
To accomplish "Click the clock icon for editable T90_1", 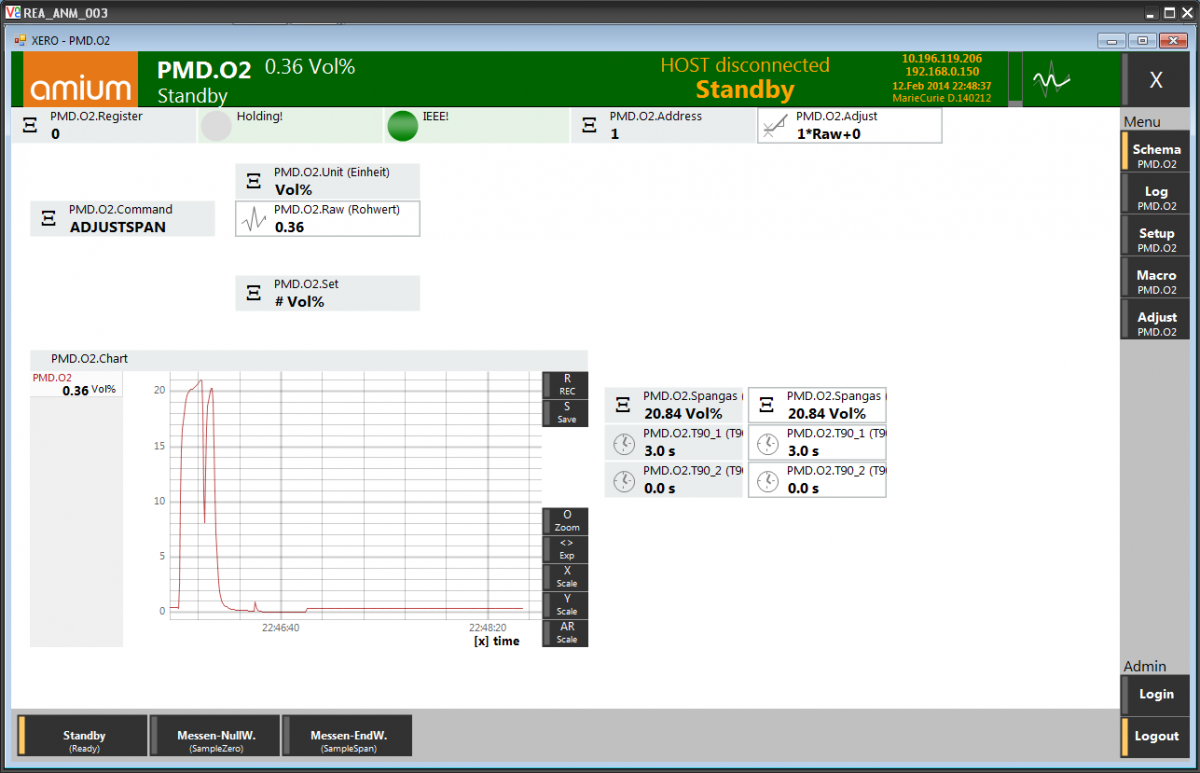I will (767, 443).
